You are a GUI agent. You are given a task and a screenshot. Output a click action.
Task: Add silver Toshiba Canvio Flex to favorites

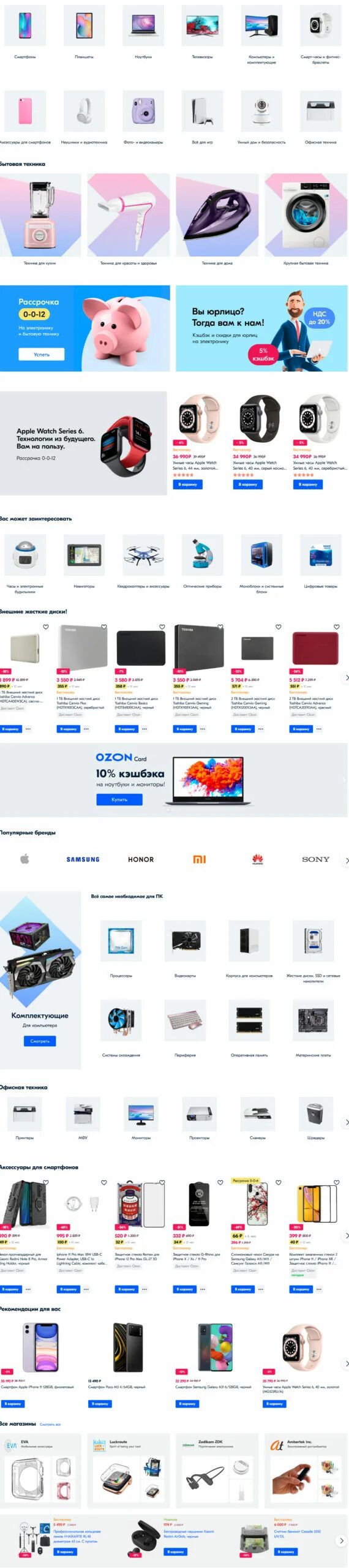(103, 627)
